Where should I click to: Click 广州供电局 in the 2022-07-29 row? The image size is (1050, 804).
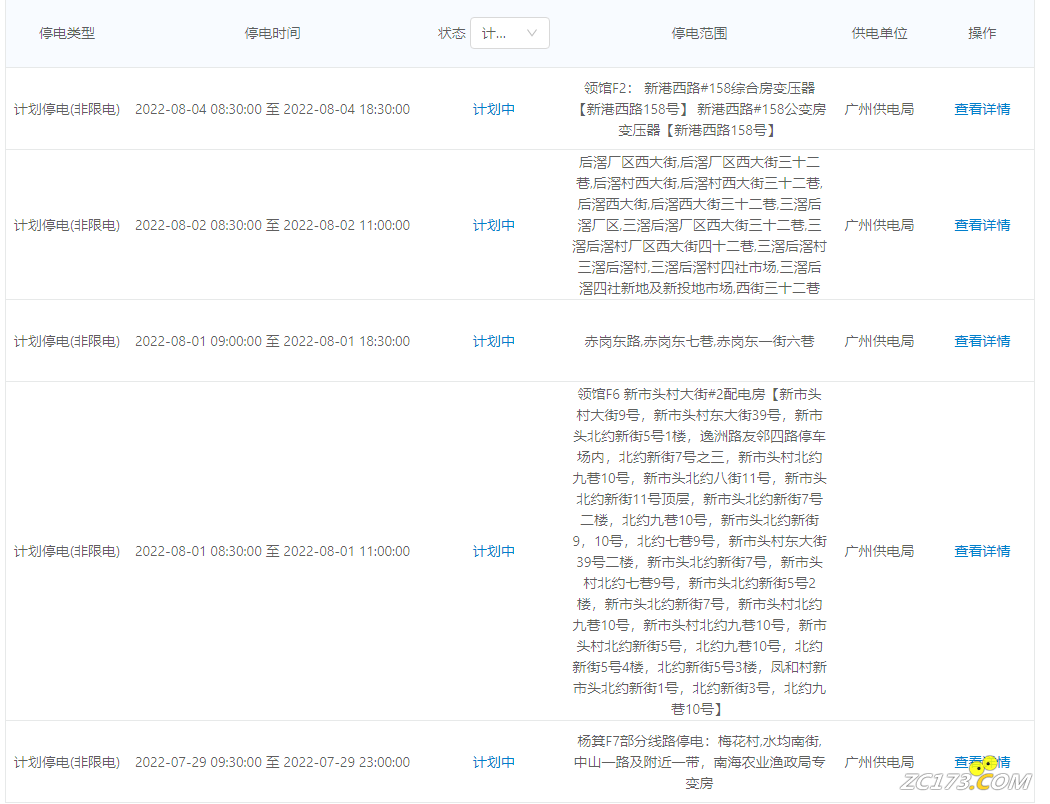[879, 762]
